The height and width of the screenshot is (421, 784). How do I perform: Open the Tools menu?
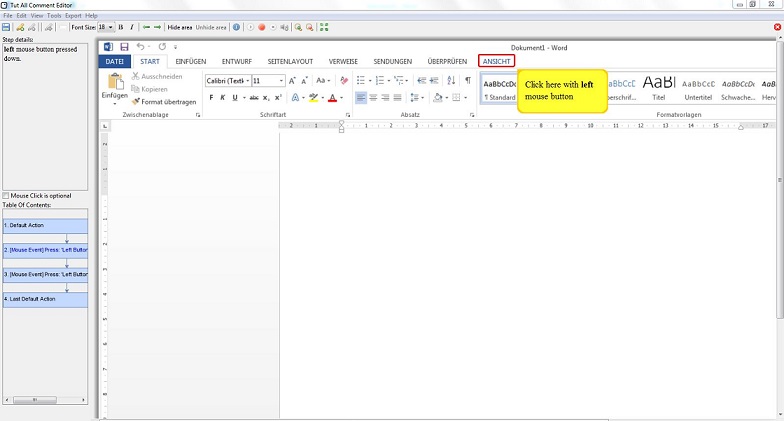pos(52,16)
